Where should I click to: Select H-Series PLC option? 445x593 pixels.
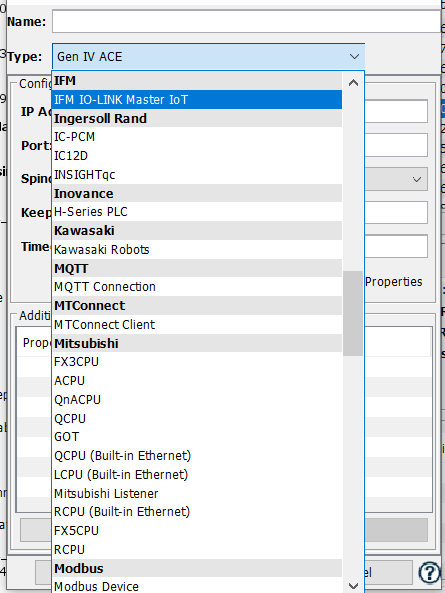[197, 212]
